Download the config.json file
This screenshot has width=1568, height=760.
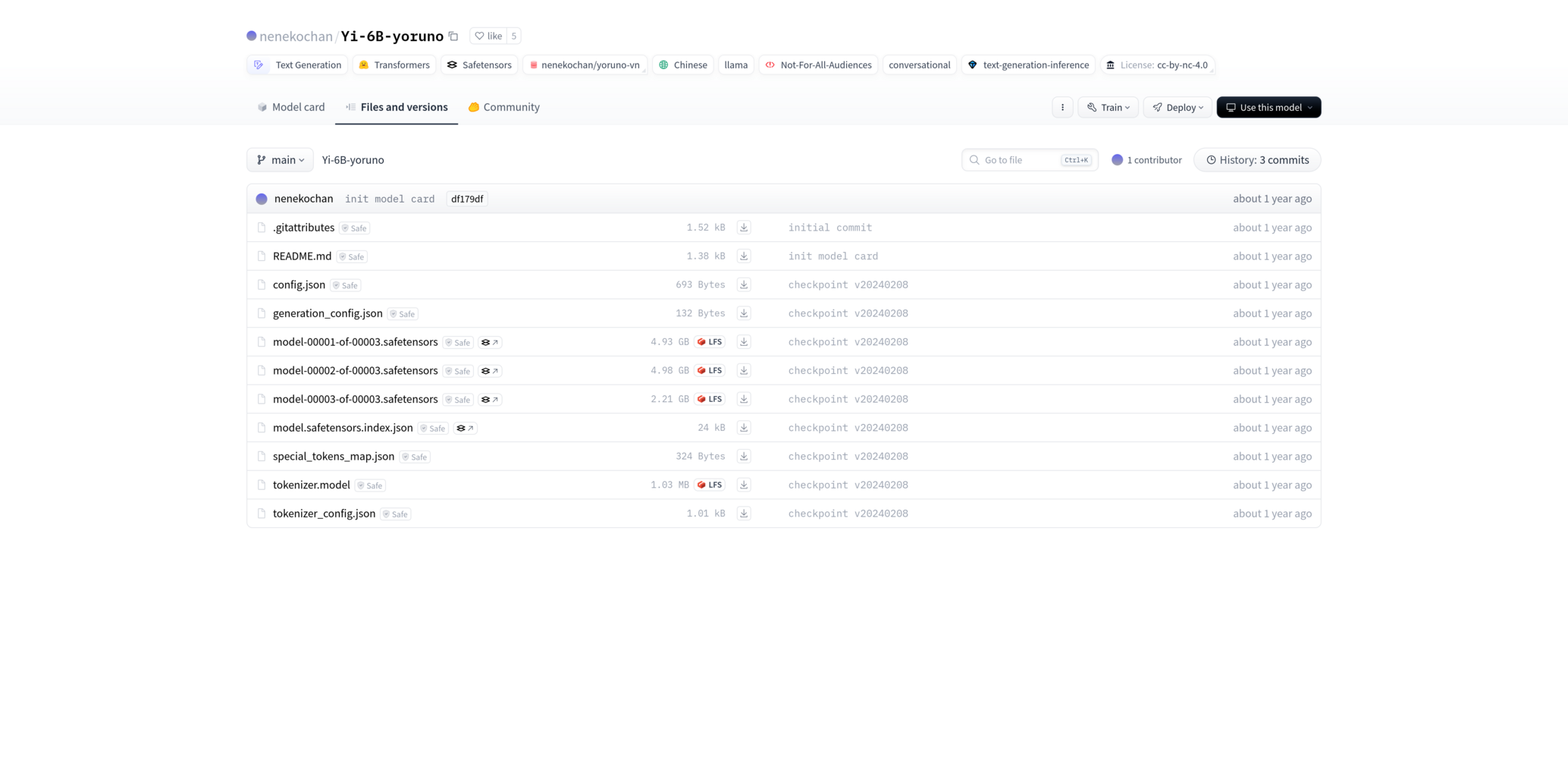coord(743,285)
